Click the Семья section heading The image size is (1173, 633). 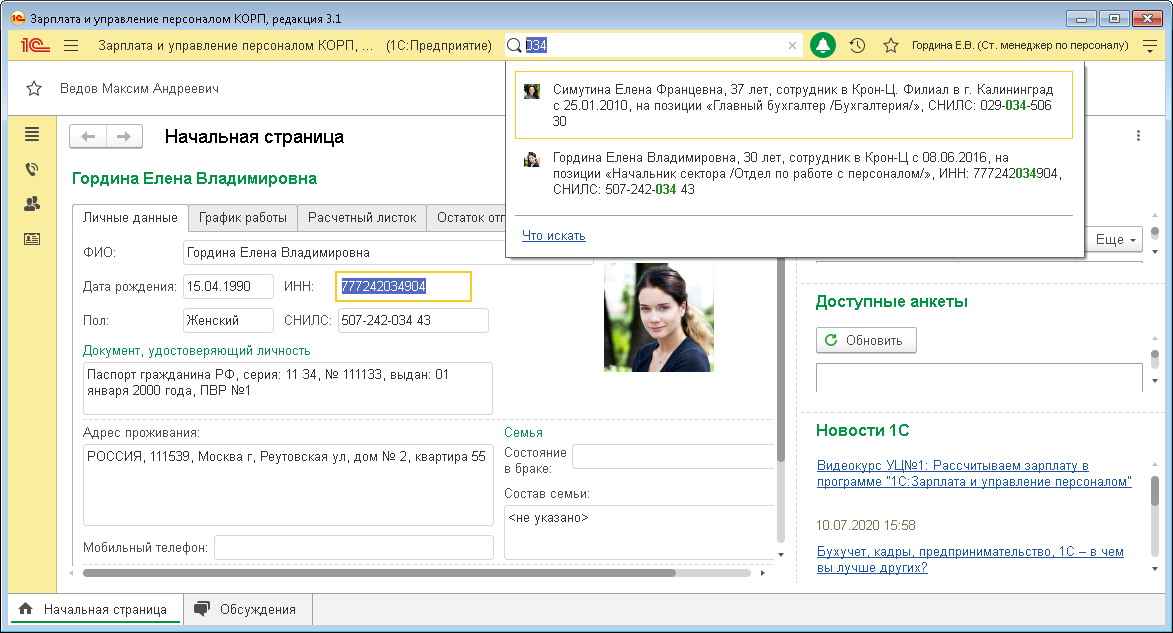pyautogui.click(x=523, y=432)
